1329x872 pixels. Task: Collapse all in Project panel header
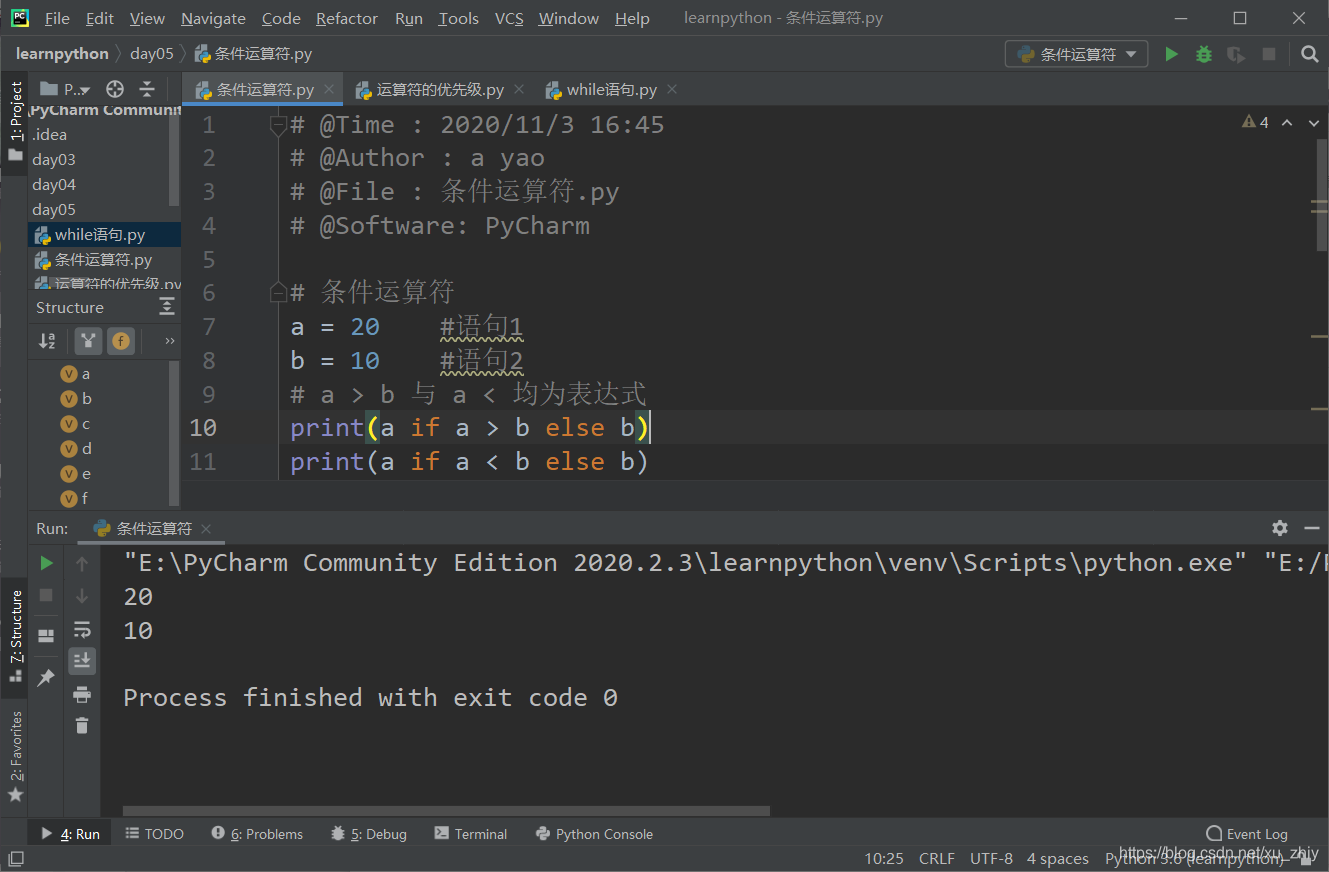147,89
